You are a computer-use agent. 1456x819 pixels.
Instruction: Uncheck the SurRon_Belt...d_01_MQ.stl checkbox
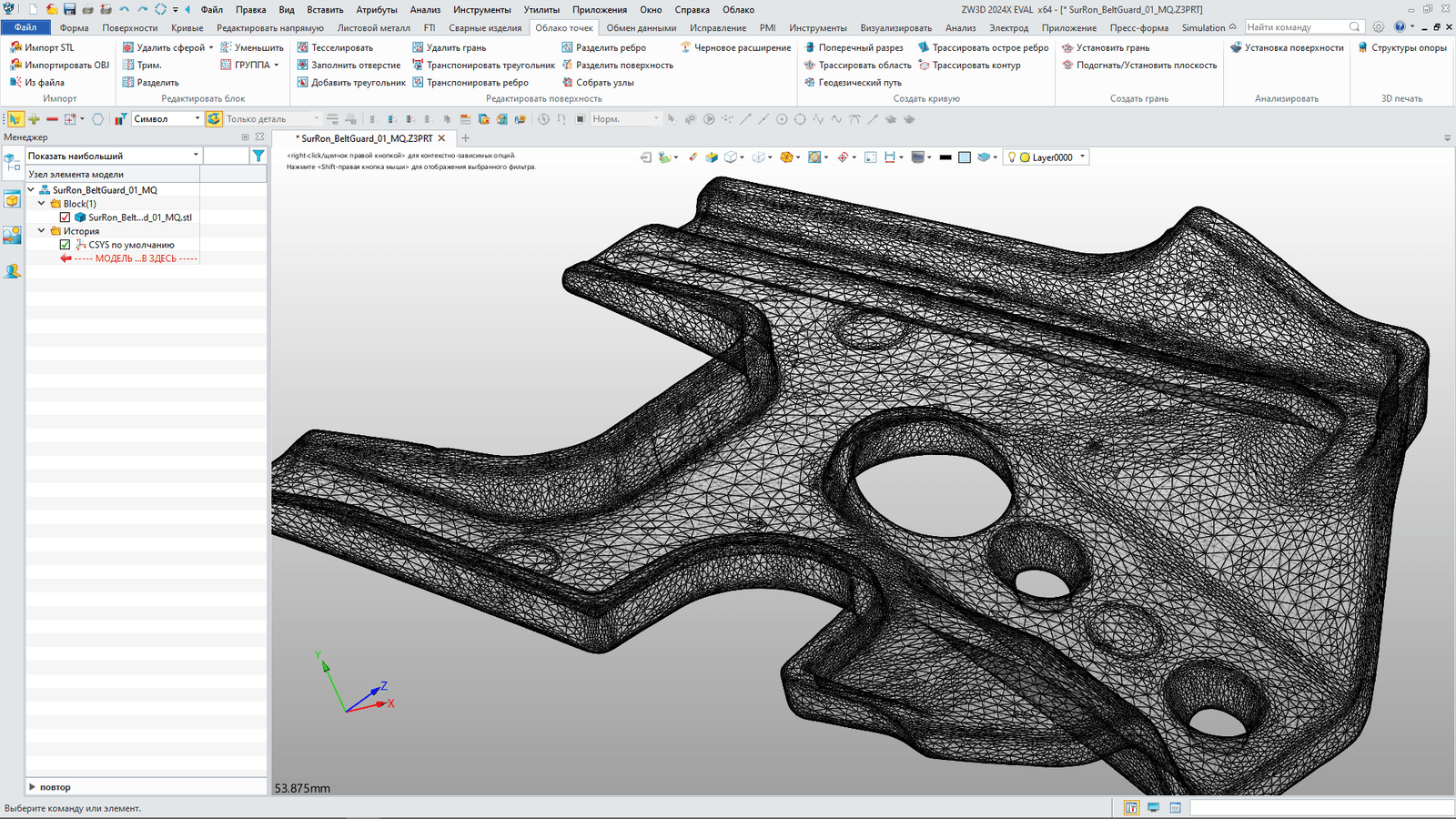65,217
